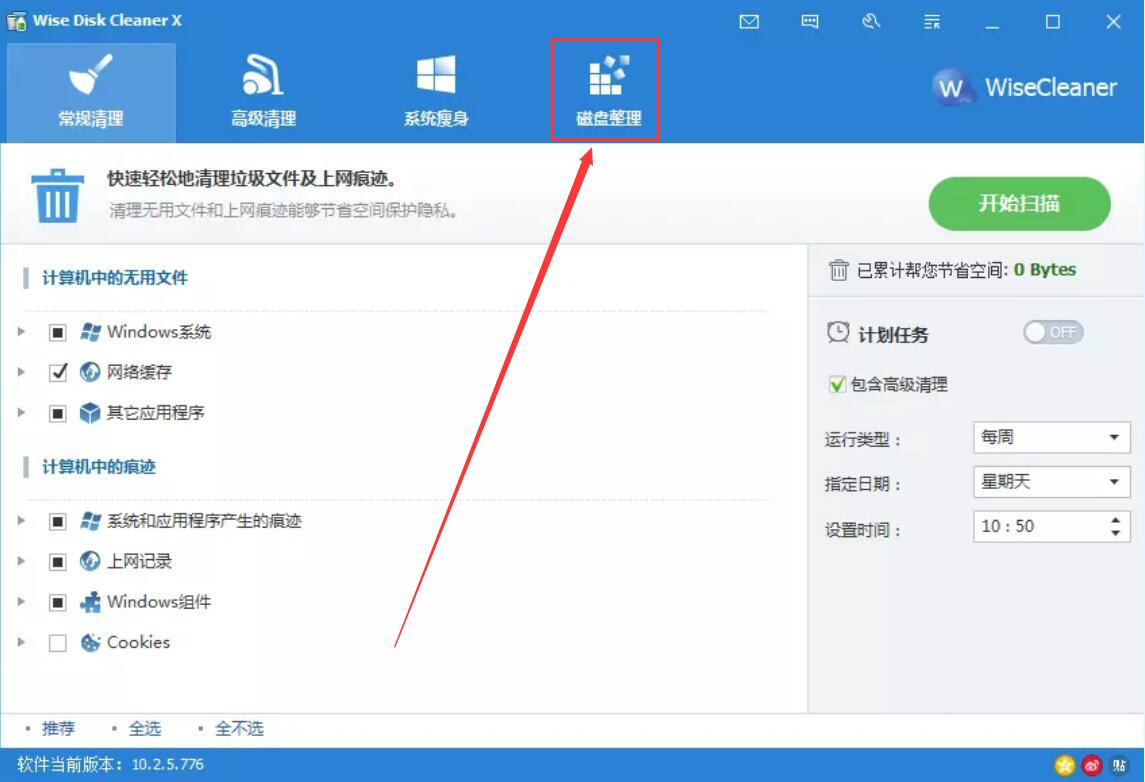
Task: Open the menu list icon
Action: [x=932, y=22]
